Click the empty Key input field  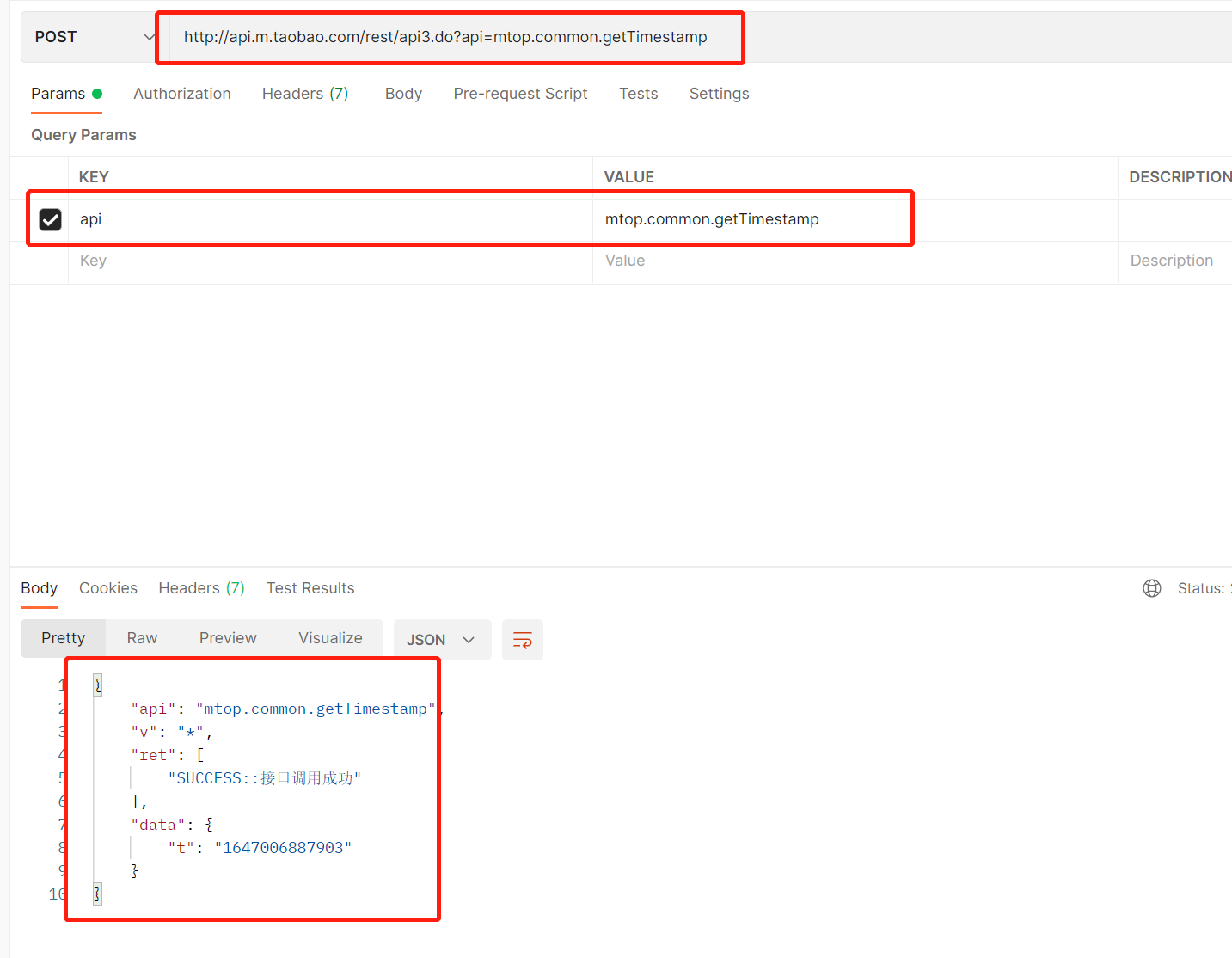pyautogui.click(x=330, y=261)
